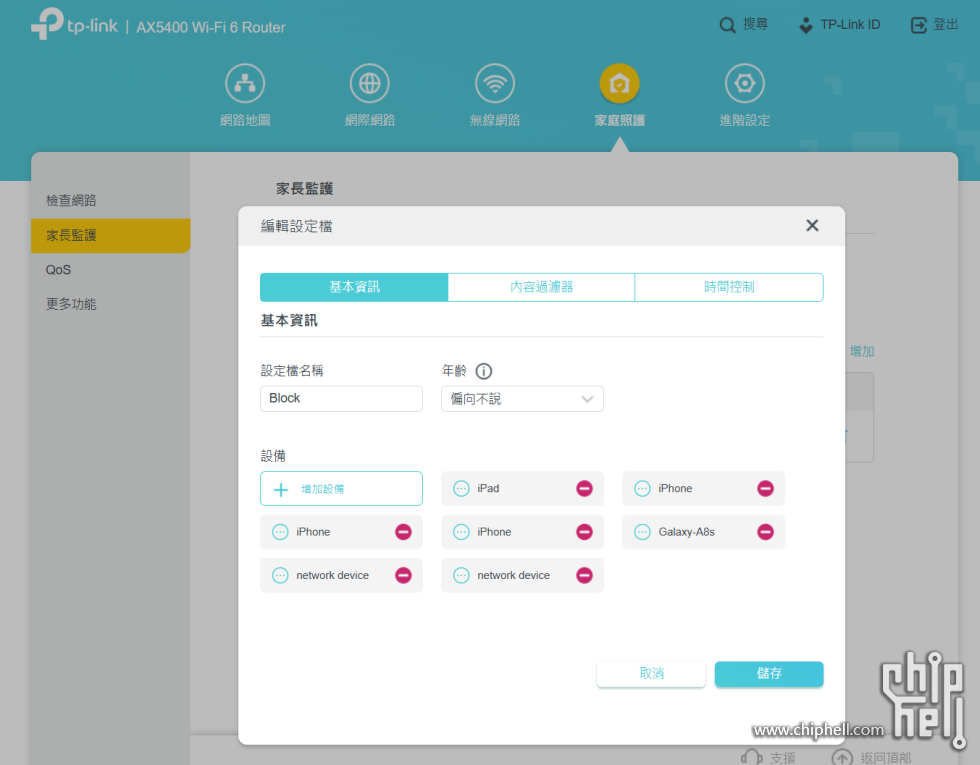
Task: Click the iPad device name text
Action: (488, 489)
